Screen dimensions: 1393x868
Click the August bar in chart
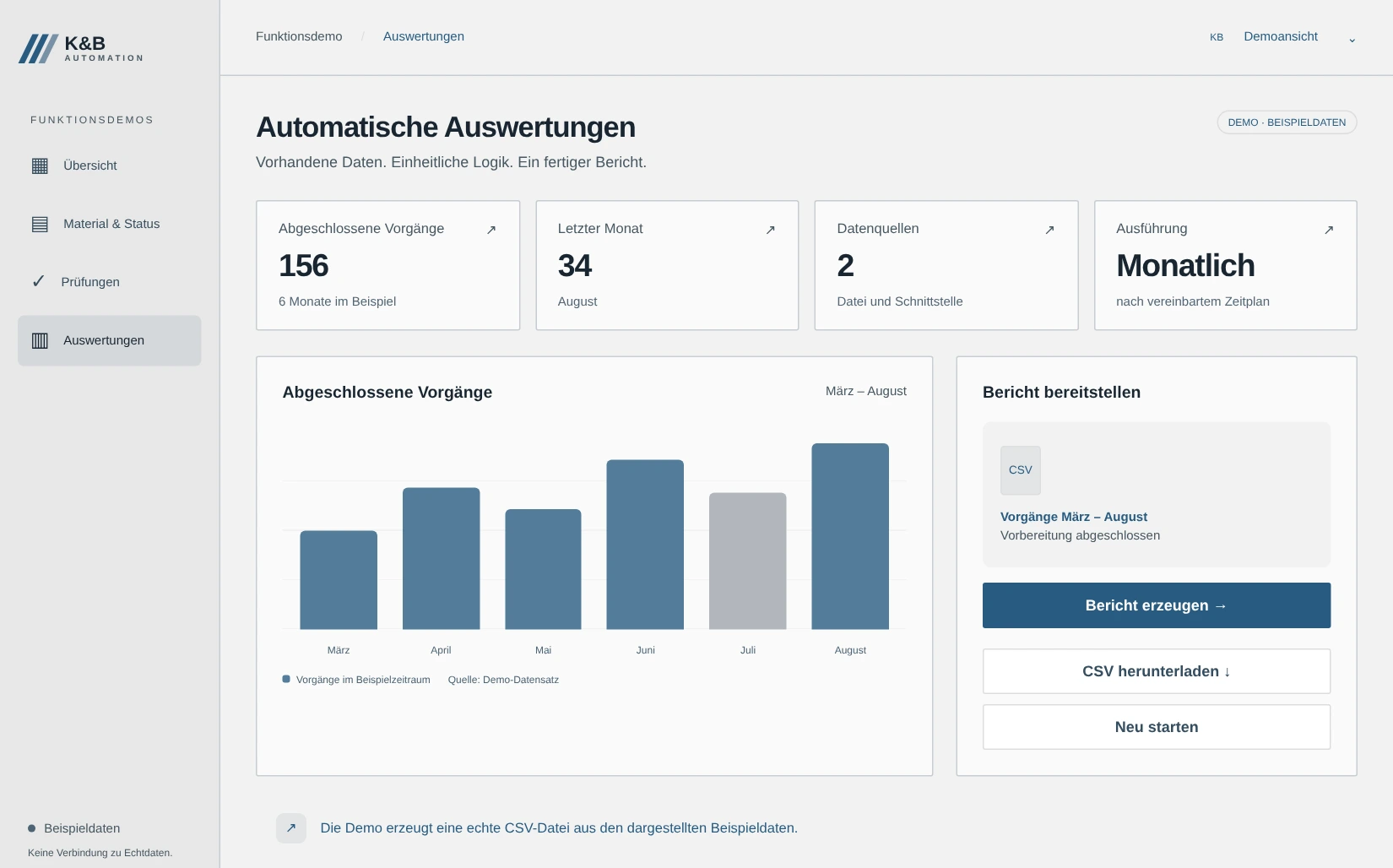(x=850, y=536)
